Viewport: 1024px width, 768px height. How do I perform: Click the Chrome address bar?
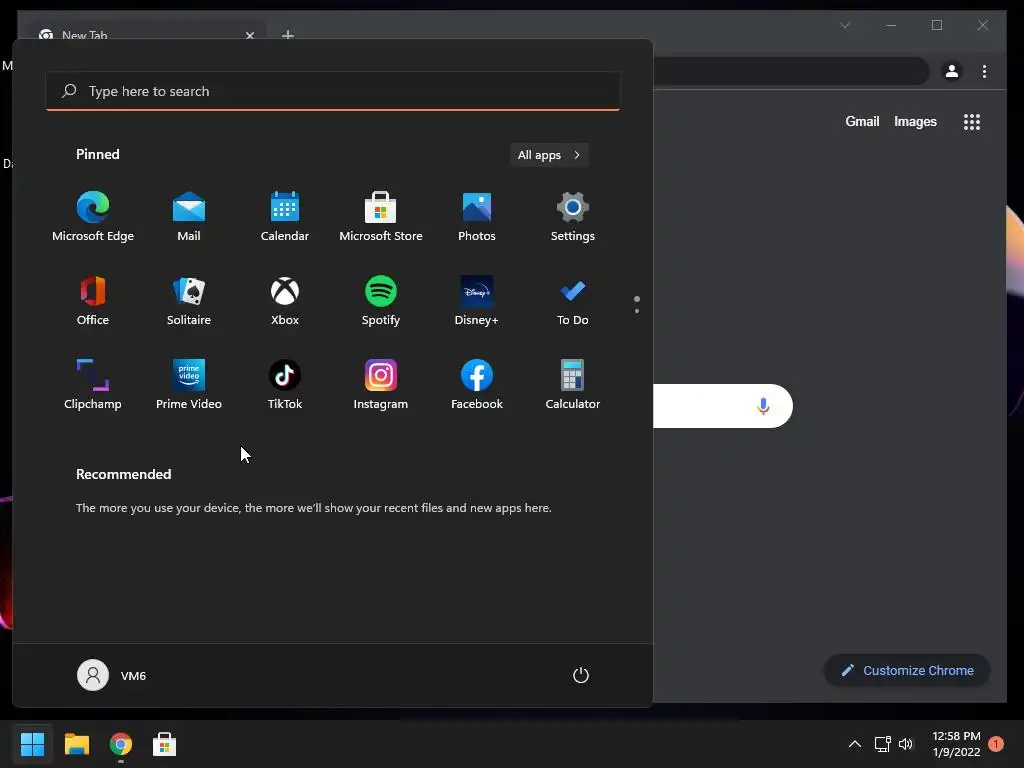click(790, 71)
